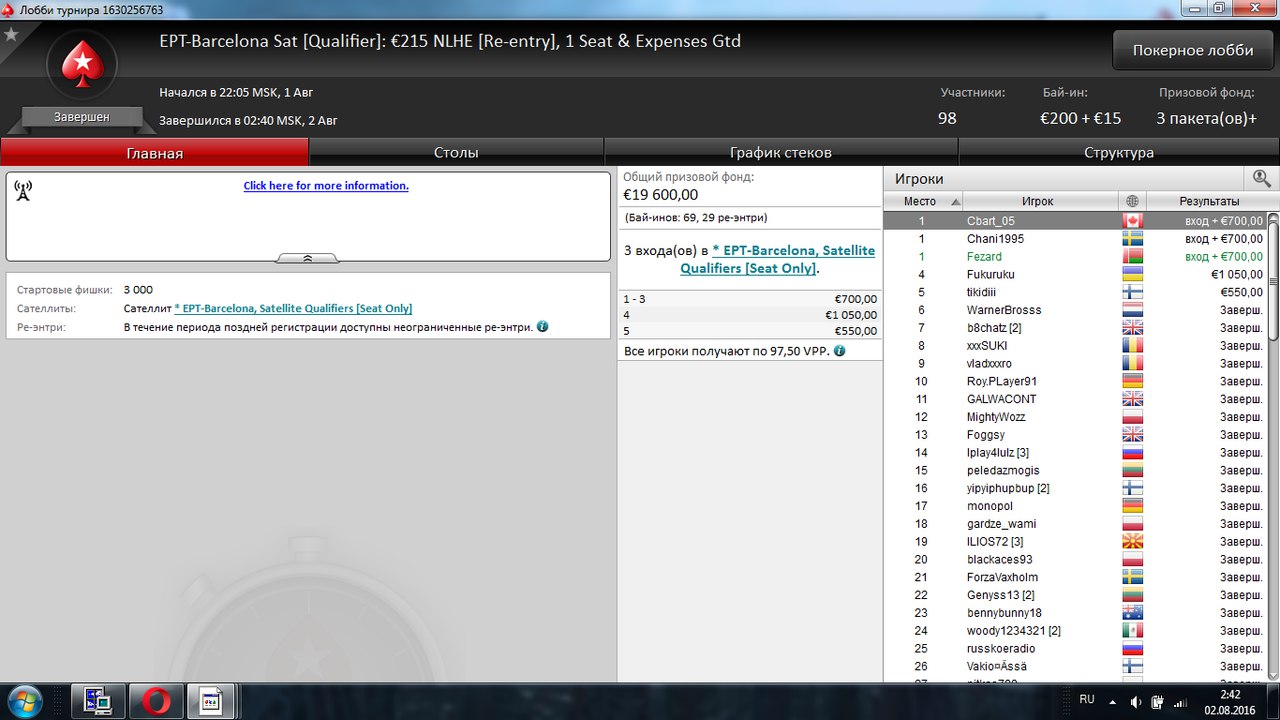Click Завершен status label

click(82, 117)
